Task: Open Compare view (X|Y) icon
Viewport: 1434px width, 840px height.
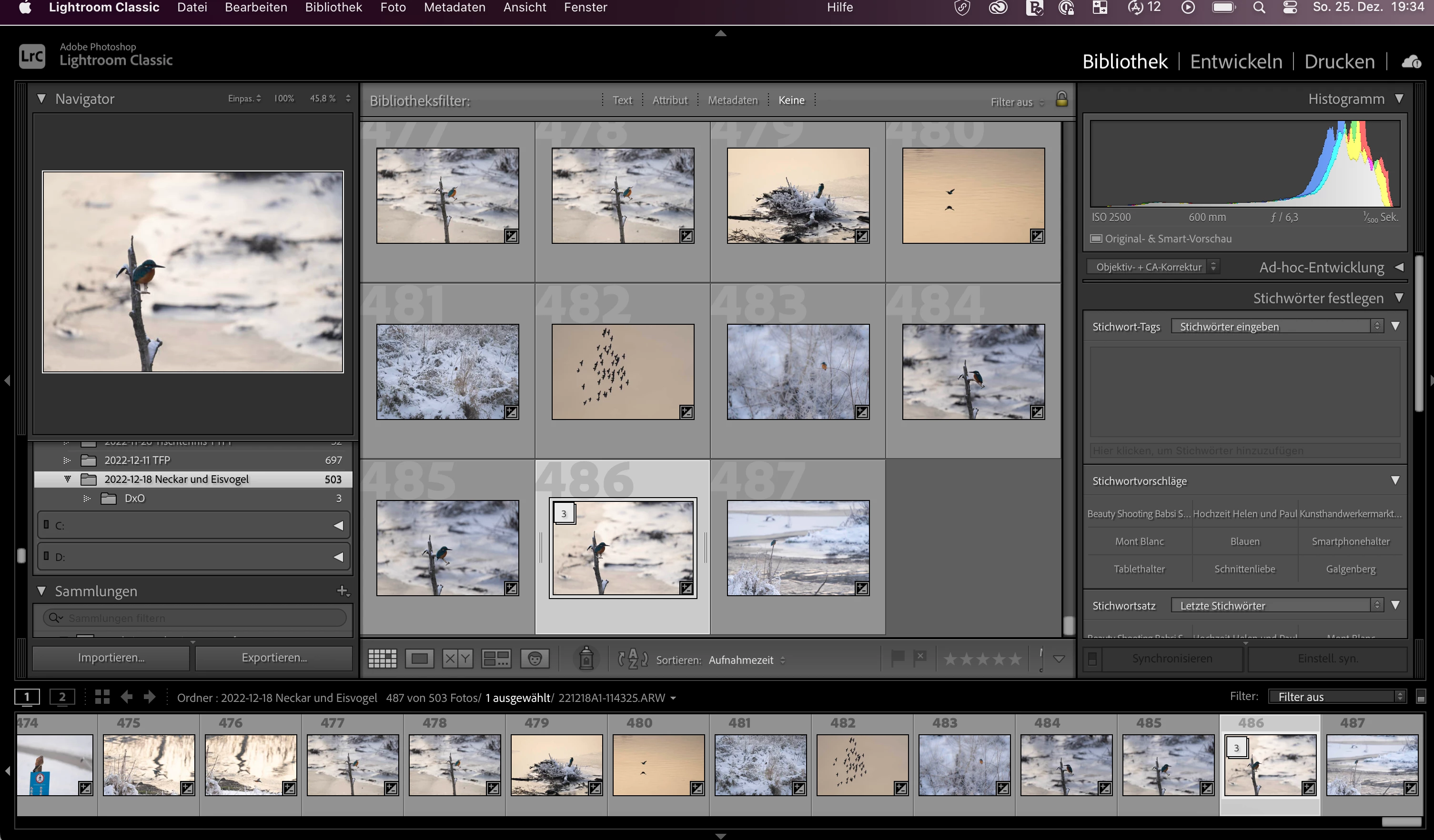Action: pyautogui.click(x=457, y=659)
